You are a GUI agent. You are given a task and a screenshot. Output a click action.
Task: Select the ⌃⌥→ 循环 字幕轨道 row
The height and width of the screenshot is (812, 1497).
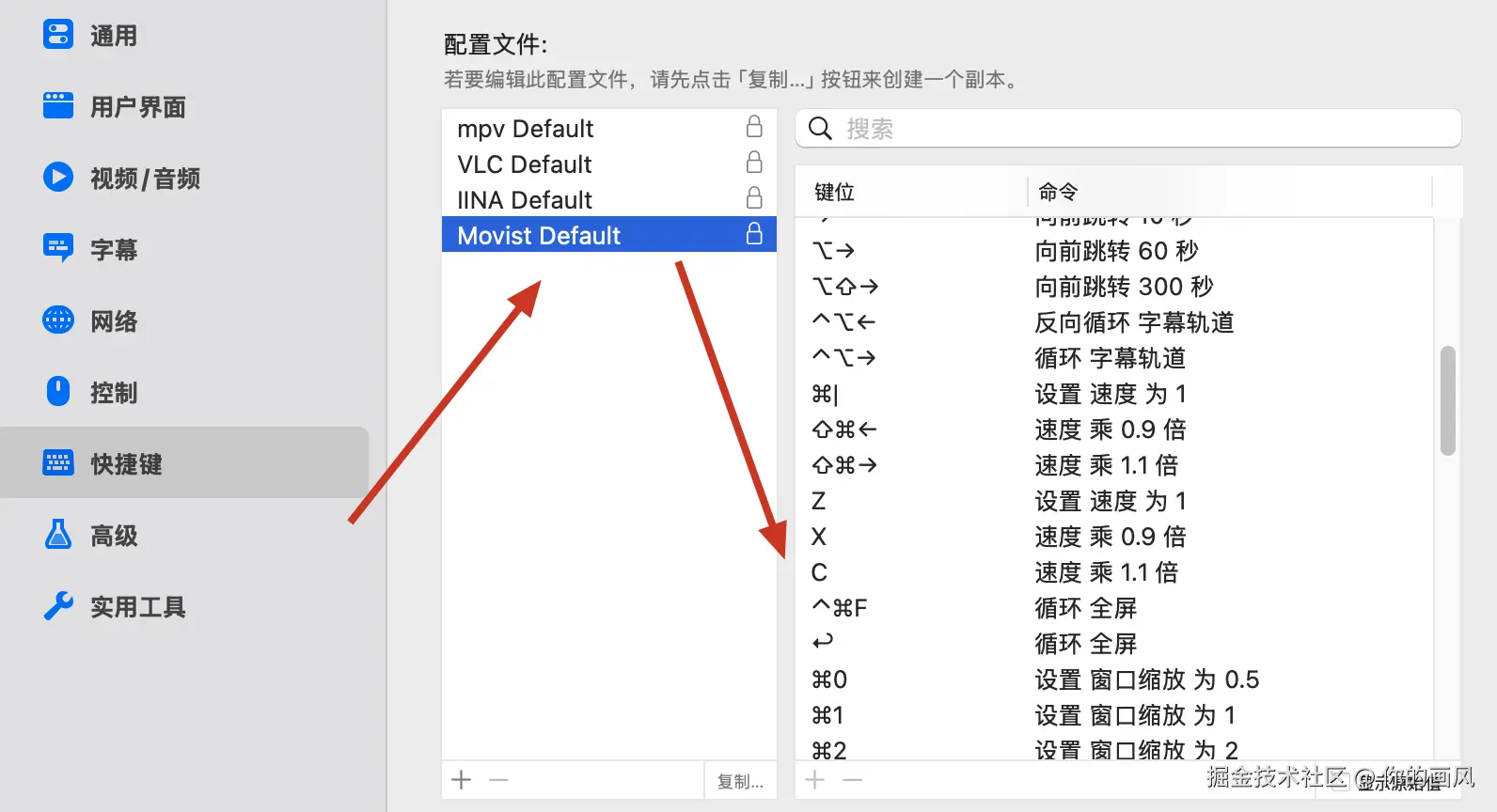coord(1114,358)
